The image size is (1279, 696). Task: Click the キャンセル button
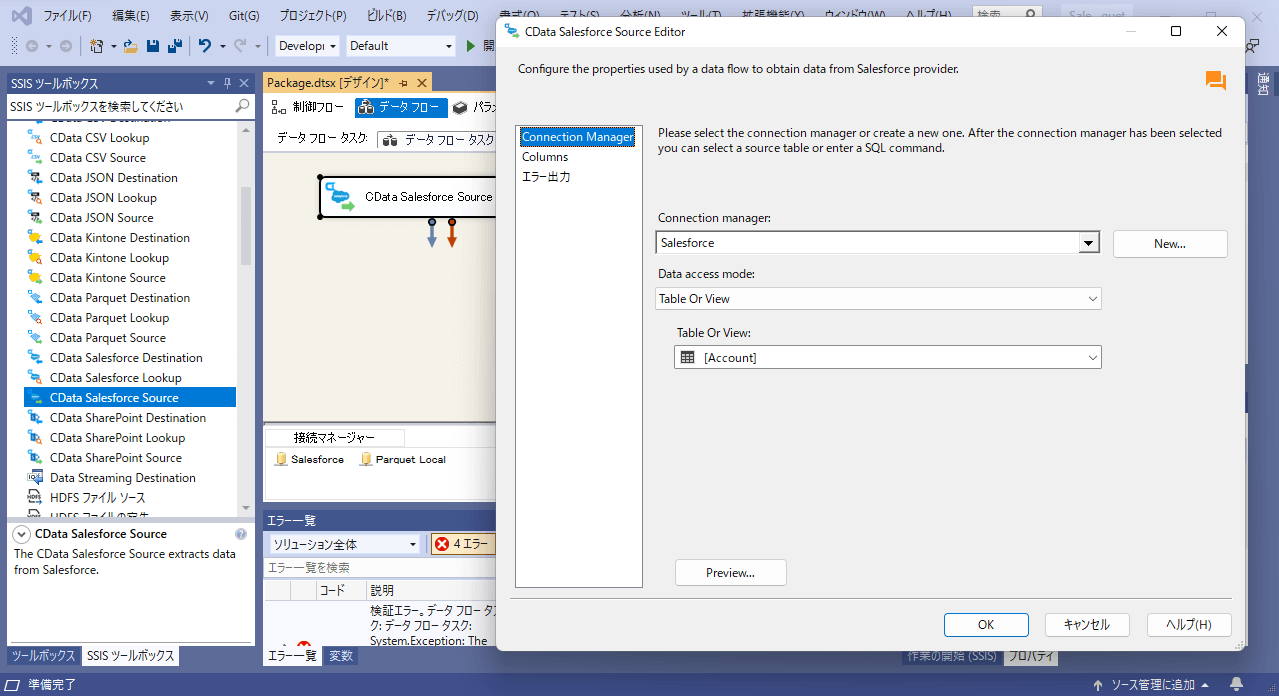click(x=1087, y=625)
